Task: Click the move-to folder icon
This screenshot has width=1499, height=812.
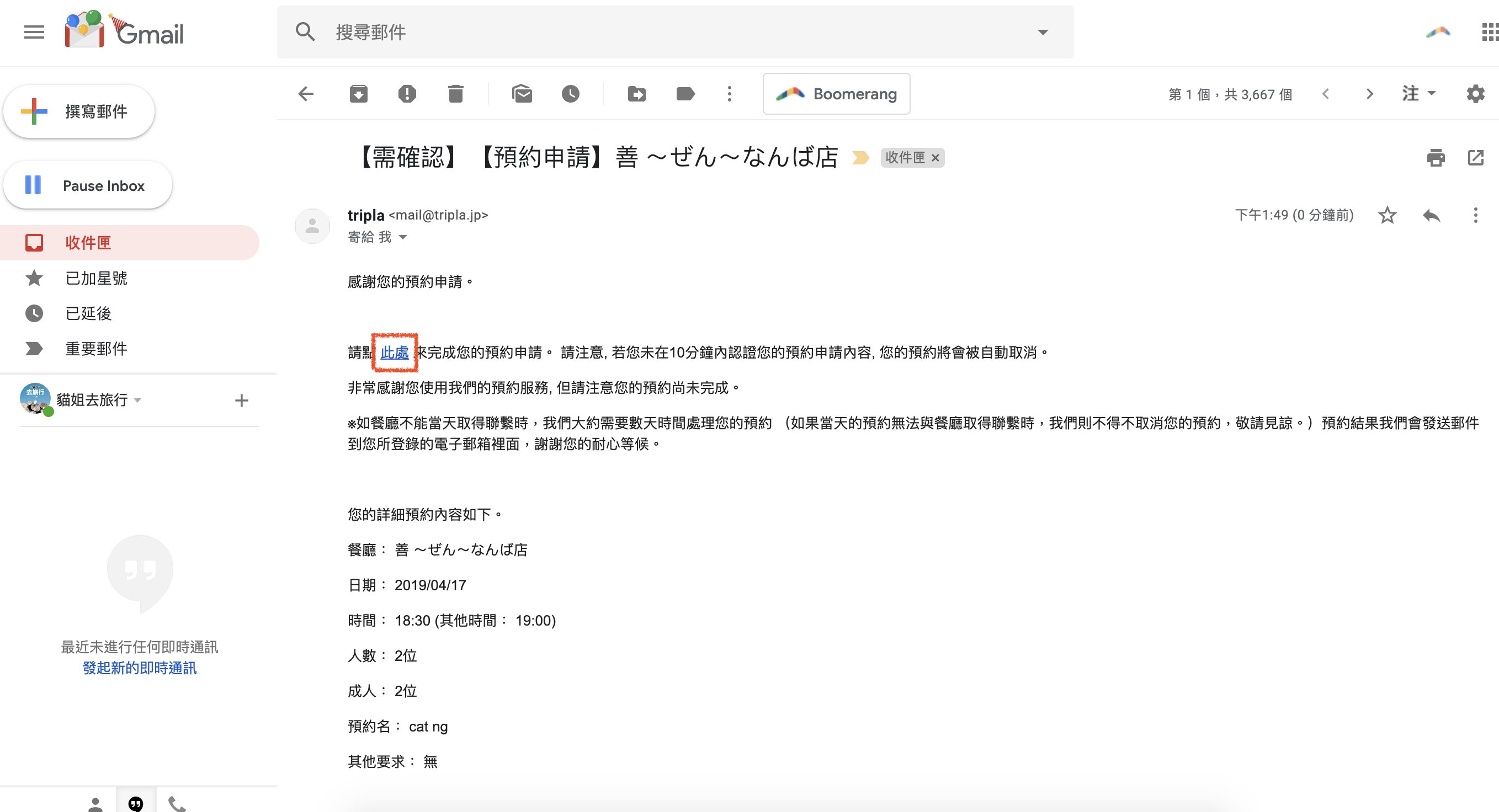Action: pos(636,94)
